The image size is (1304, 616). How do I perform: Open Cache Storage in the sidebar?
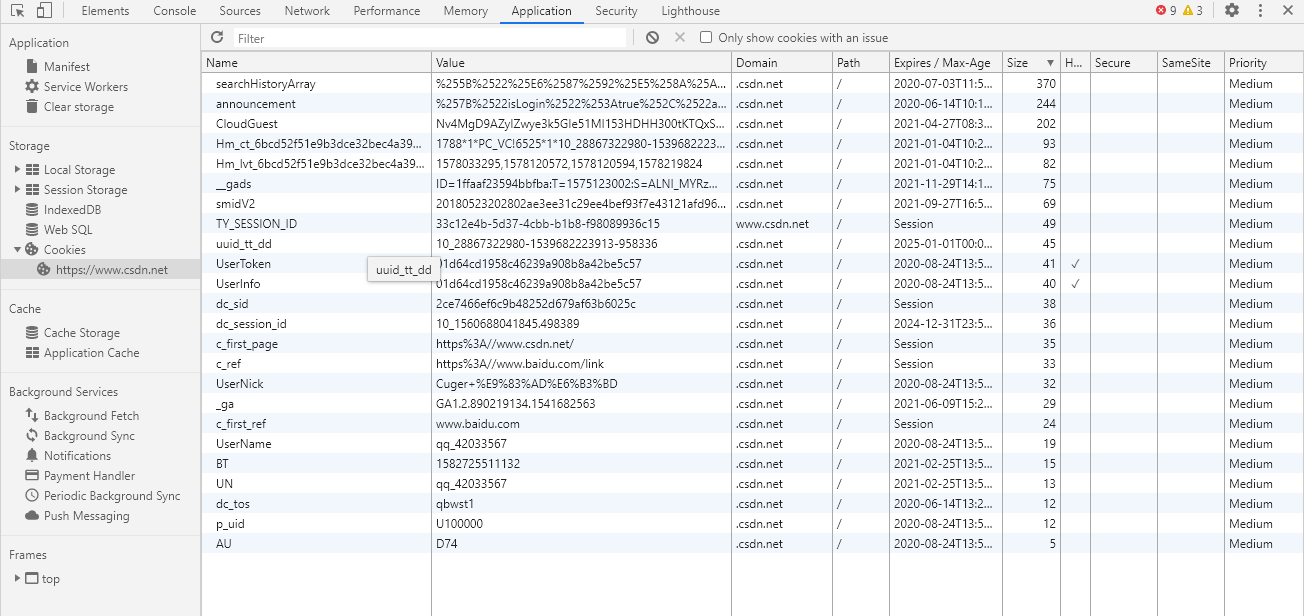[82, 333]
